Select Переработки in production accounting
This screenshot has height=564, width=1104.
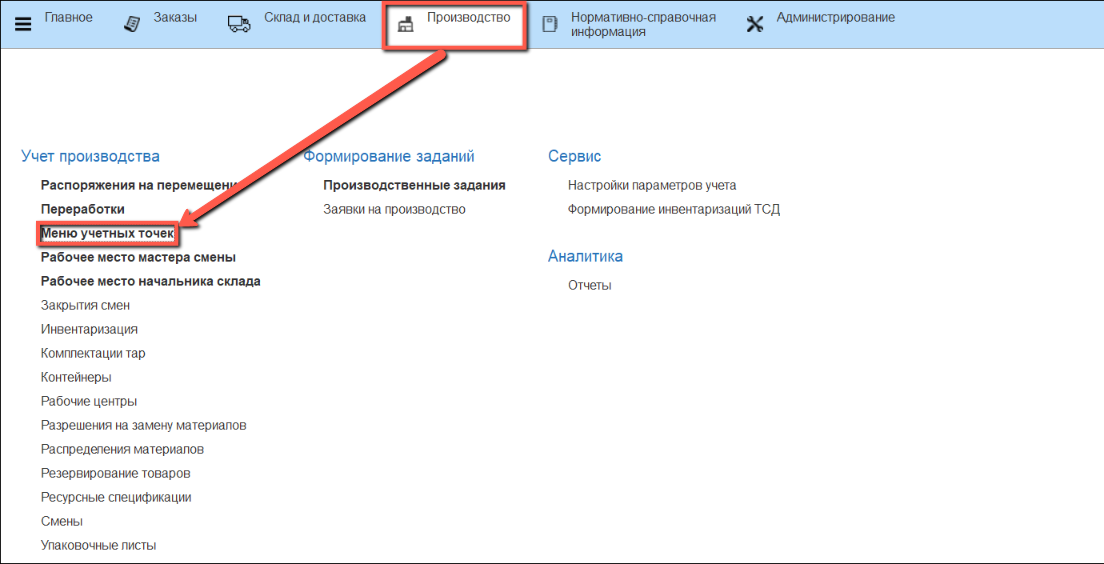pos(83,209)
